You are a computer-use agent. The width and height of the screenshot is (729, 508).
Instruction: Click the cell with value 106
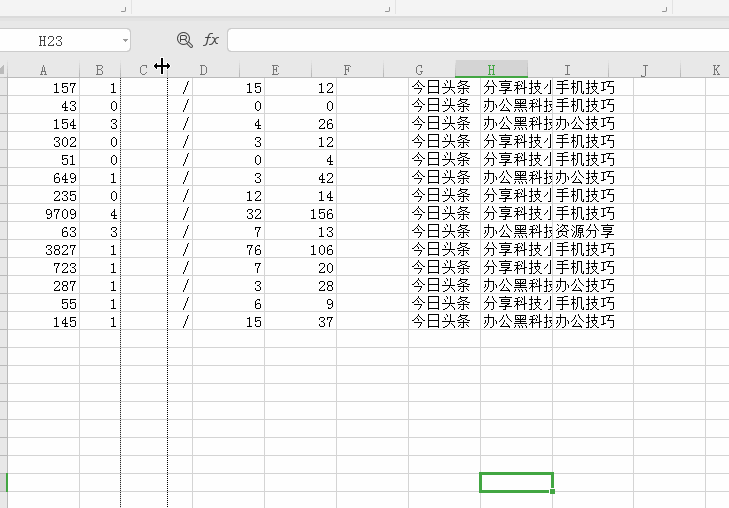pyautogui.click(x=300, y=250)
